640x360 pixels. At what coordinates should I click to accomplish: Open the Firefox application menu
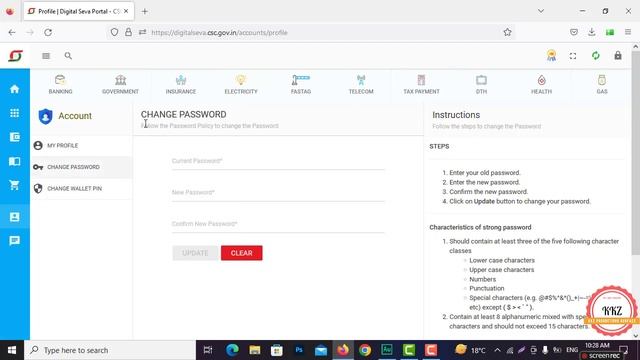pos(628,32)
